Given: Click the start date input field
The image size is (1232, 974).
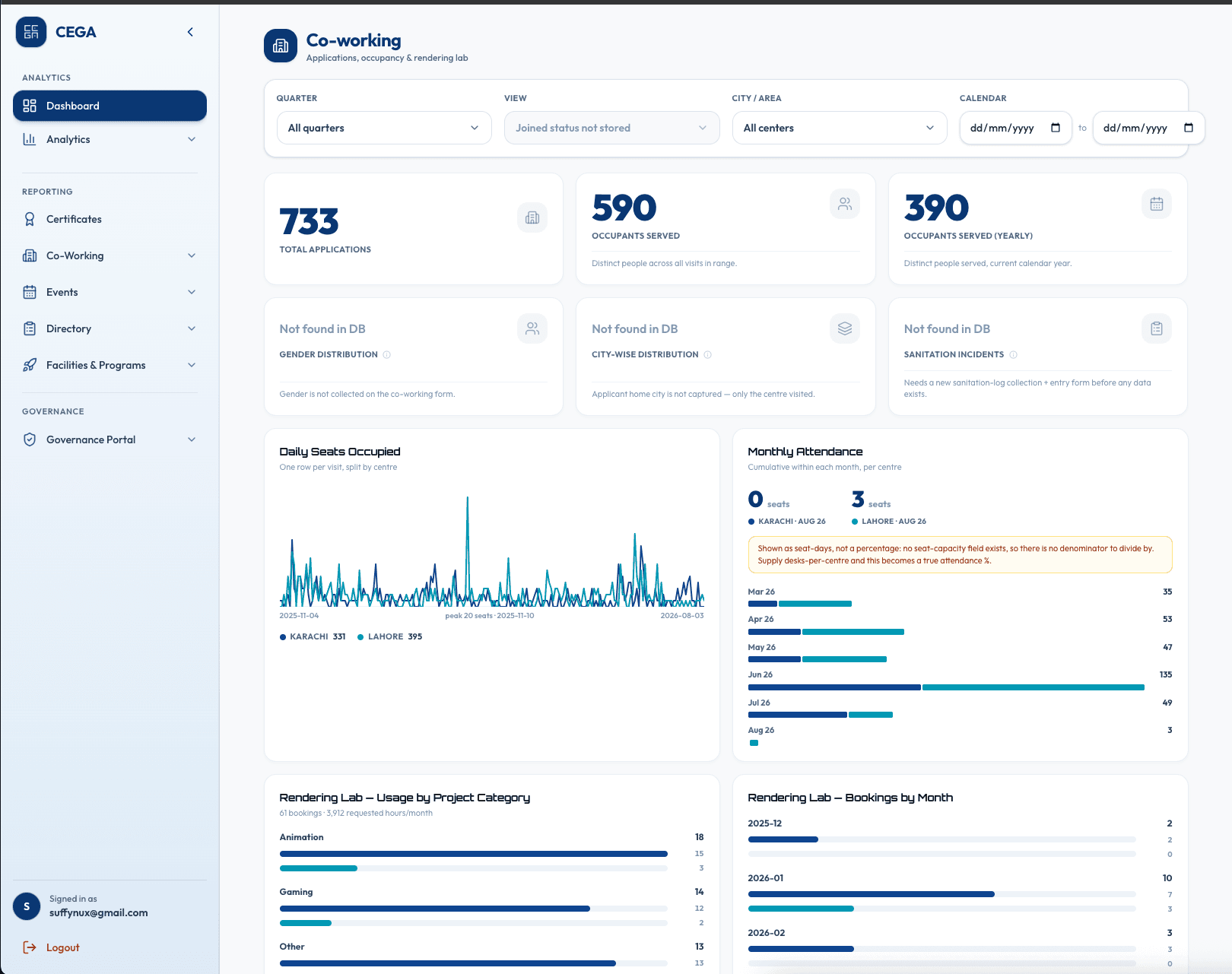Looking at the screenshot, I should [x=1015, y=128].
